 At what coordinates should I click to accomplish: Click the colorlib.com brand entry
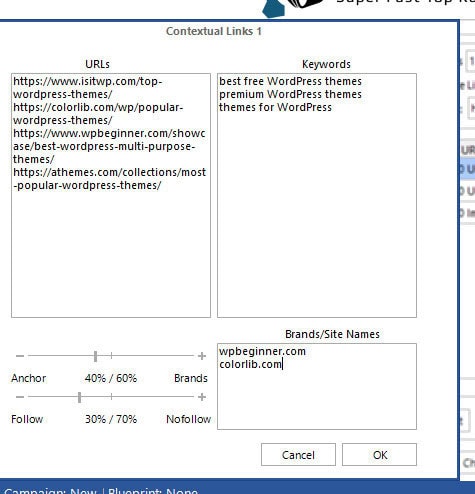(x=250, y=364)
